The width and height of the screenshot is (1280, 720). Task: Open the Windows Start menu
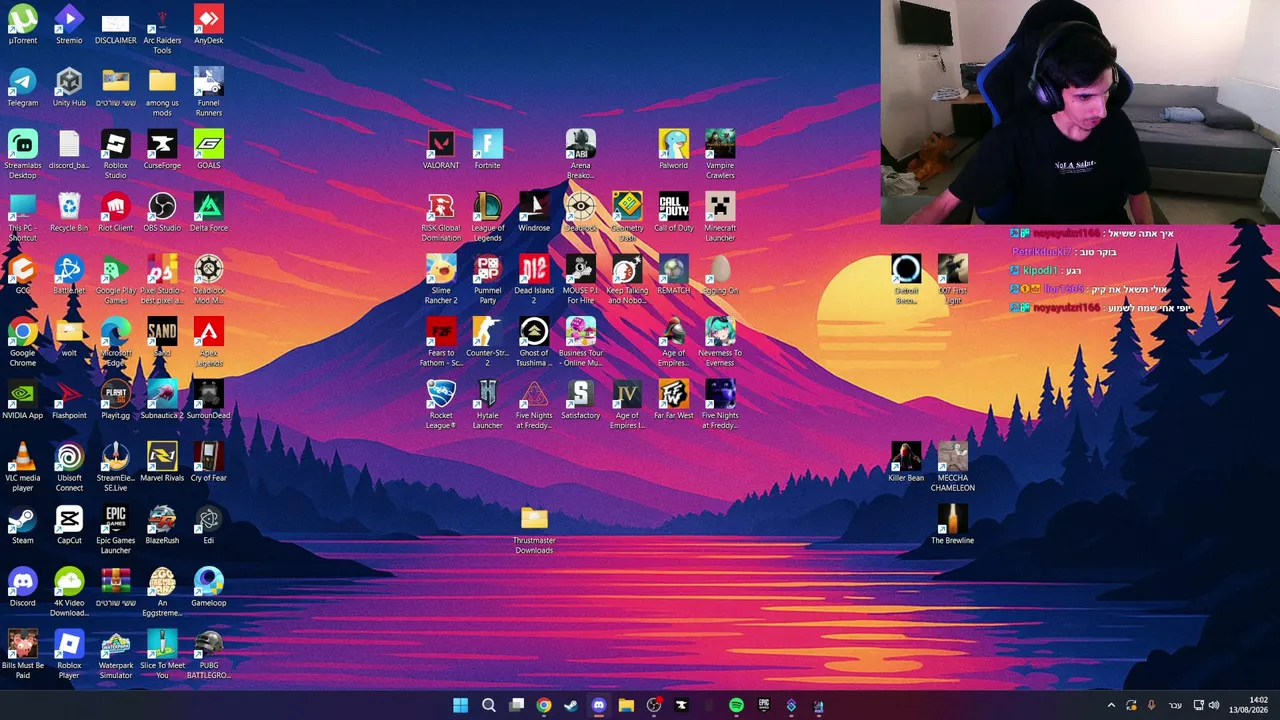pos(460,705)
